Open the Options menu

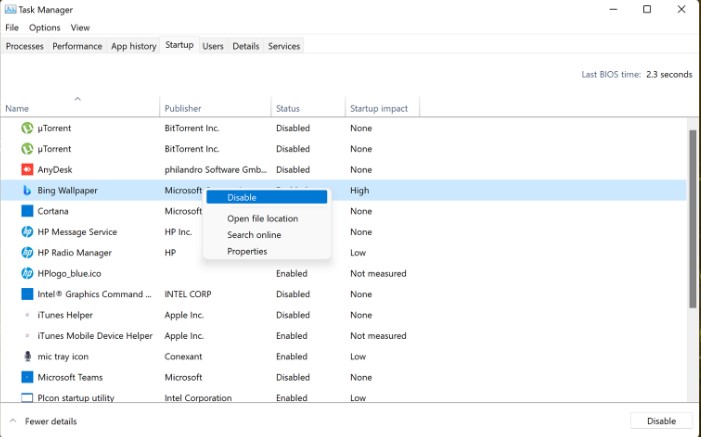point(44,28)
